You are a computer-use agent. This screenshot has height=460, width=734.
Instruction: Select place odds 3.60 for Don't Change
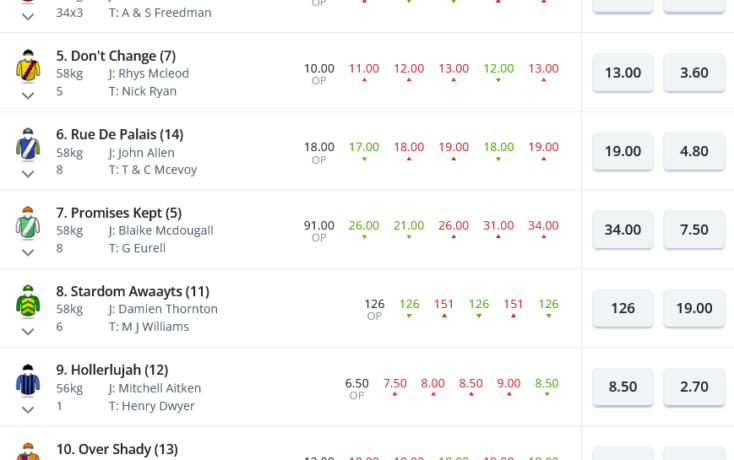click(694, 73)
